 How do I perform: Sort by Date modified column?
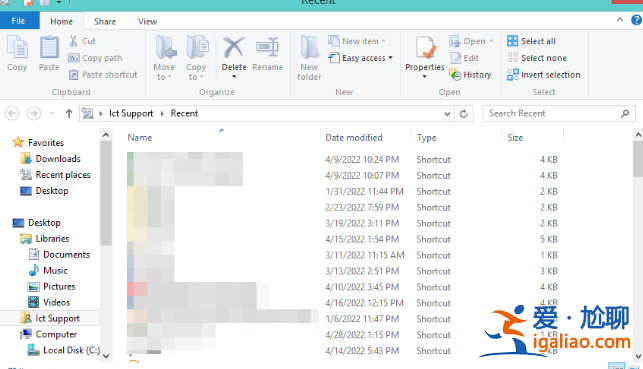(353, 137)
